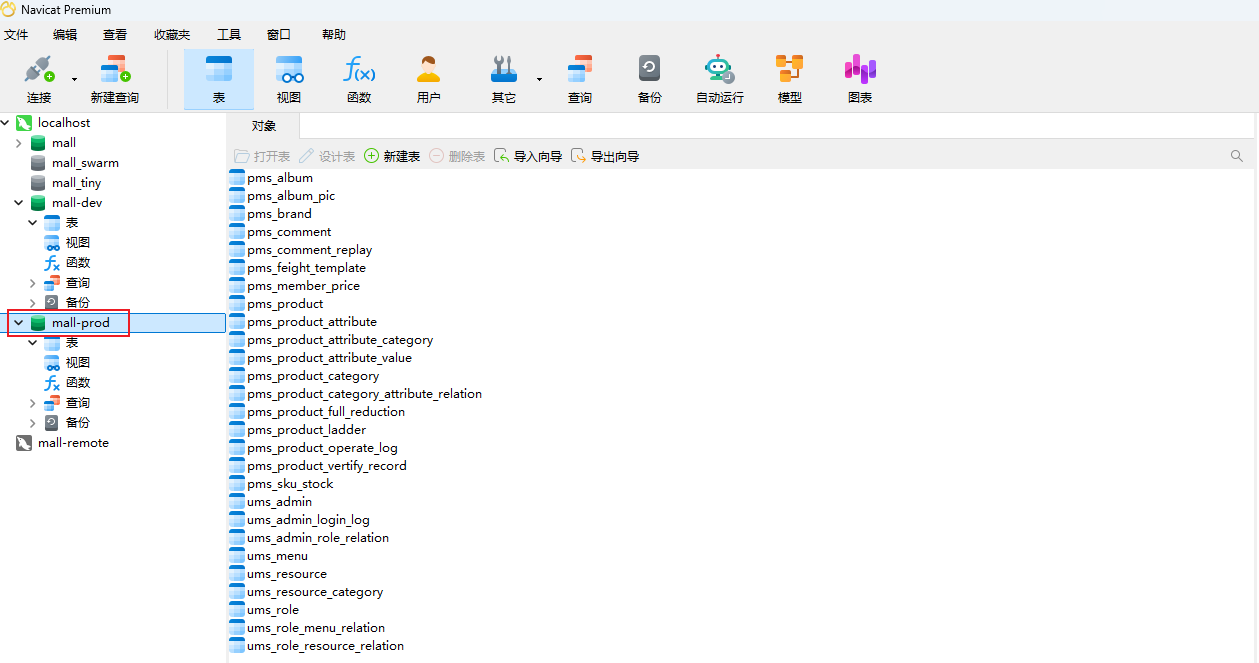Select the mall_swarm database

(x=85, y=163)
